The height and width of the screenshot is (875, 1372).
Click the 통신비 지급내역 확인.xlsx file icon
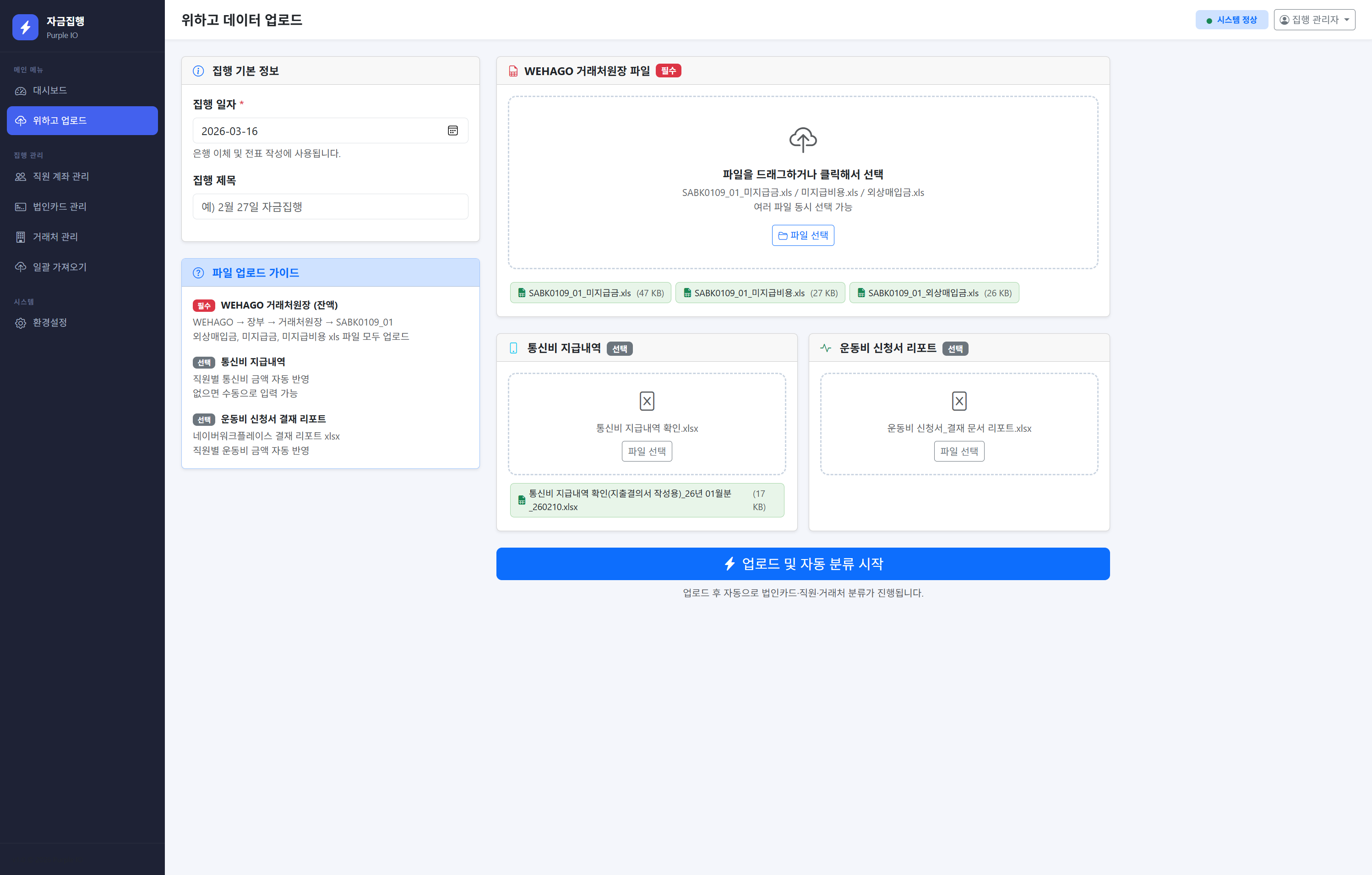click(647, 401)
